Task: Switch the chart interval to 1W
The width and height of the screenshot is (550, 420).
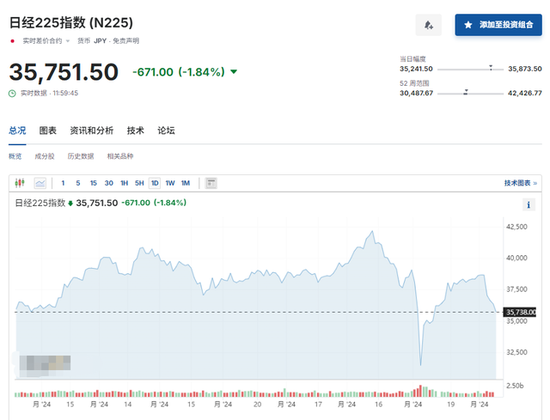Action: [x=170, y=183]
